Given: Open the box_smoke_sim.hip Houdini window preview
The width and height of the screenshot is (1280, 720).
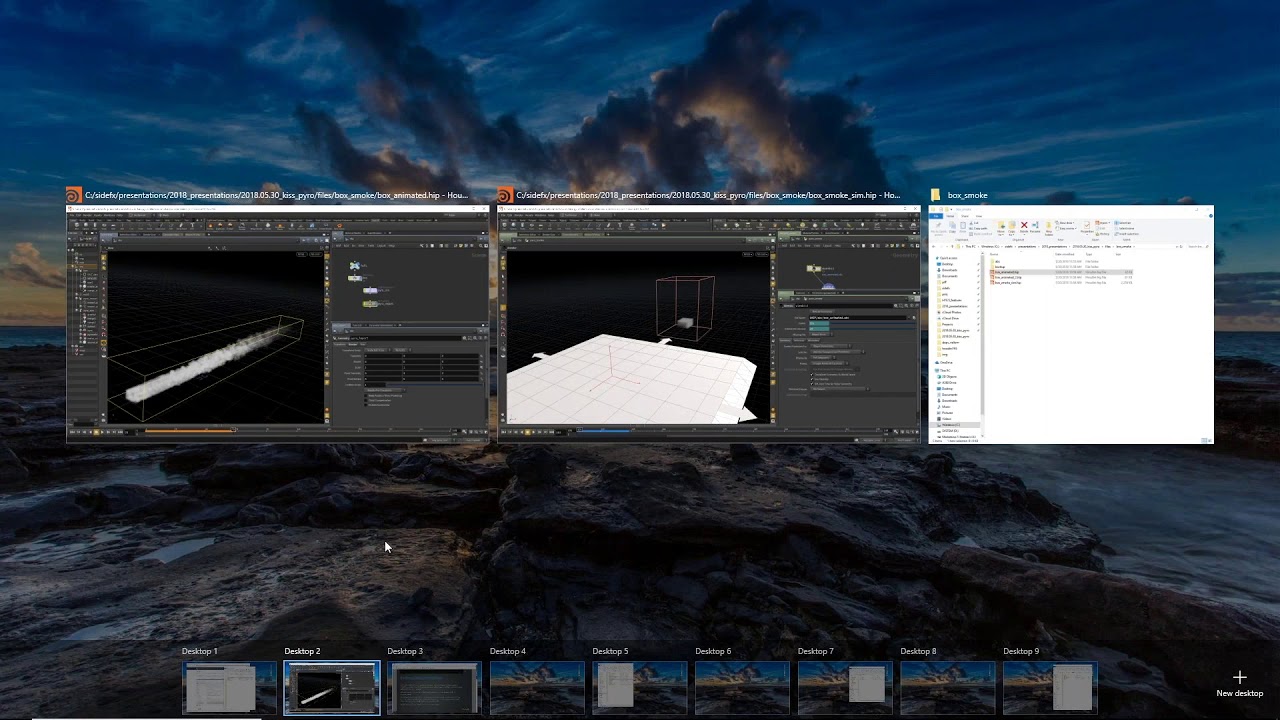Looking at the screenshot, I should point(709,324).
